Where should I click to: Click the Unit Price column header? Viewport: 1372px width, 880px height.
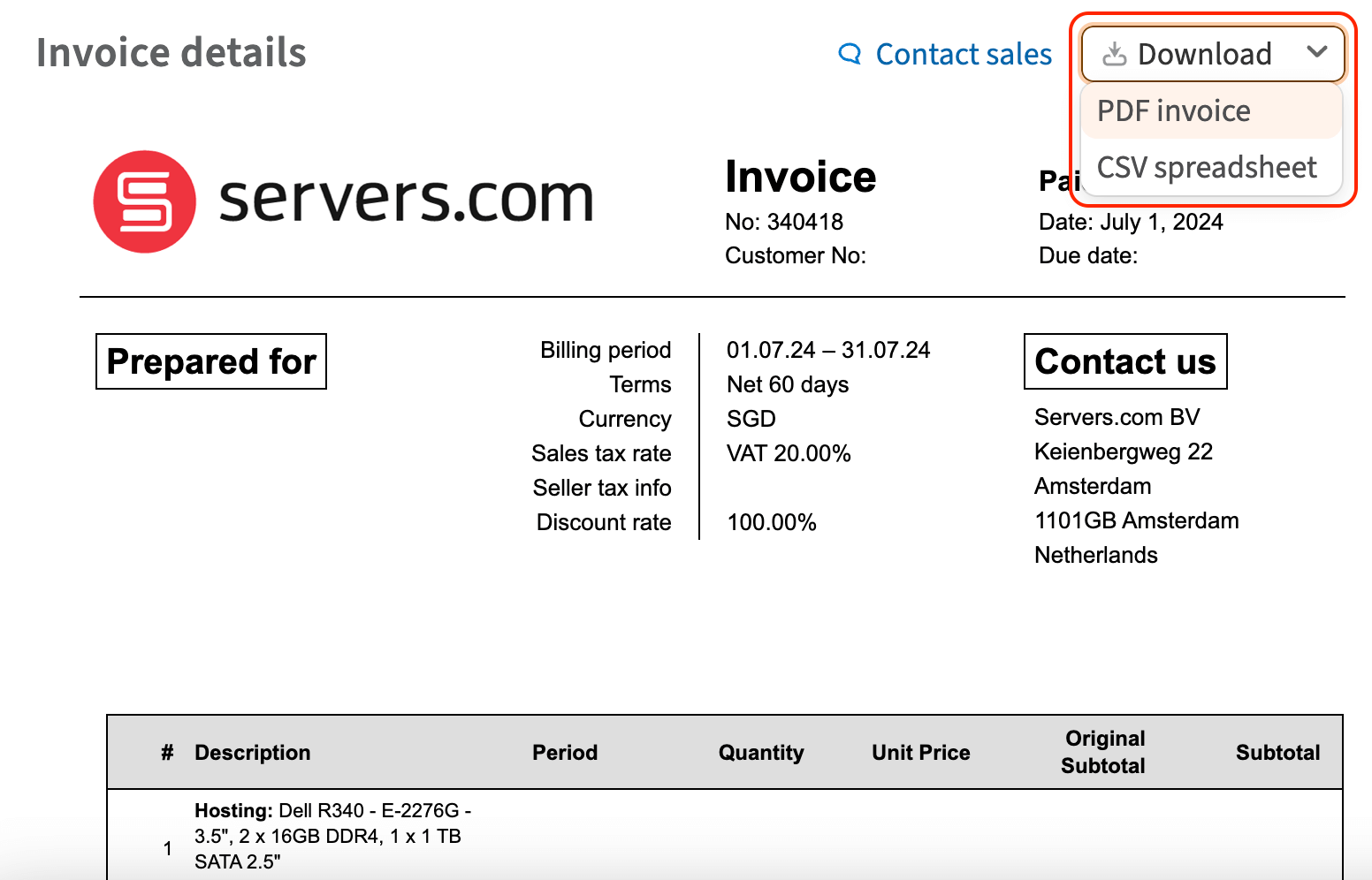[920, 753]
